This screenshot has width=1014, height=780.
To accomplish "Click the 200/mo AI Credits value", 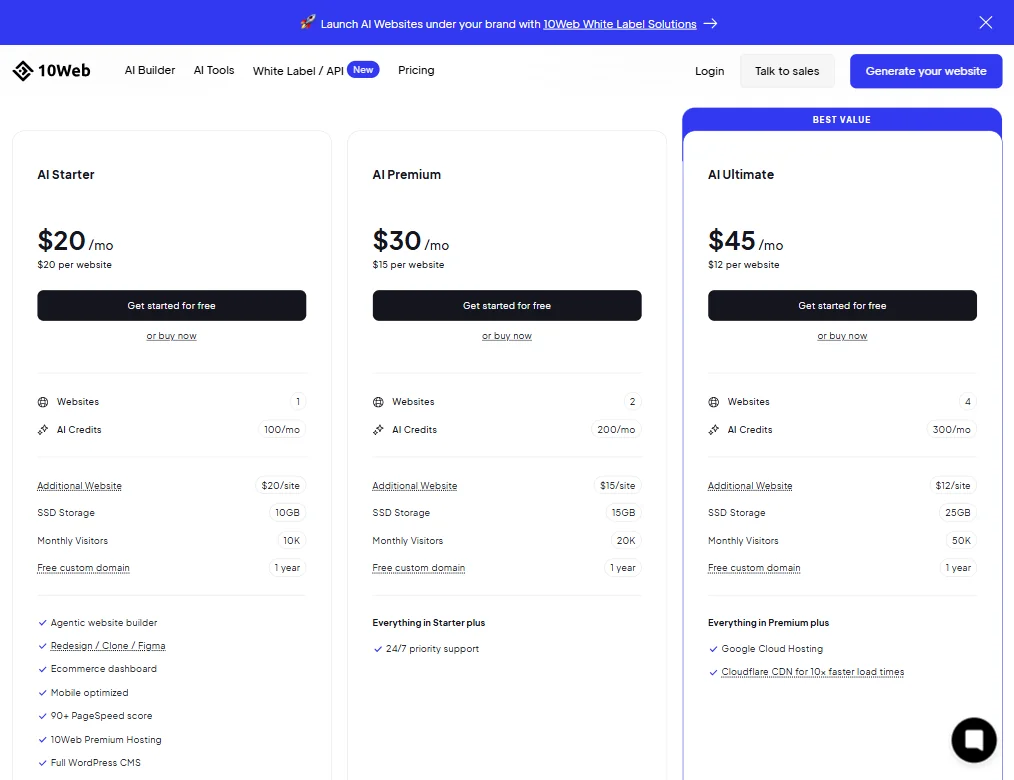I will tap(616, 429).
